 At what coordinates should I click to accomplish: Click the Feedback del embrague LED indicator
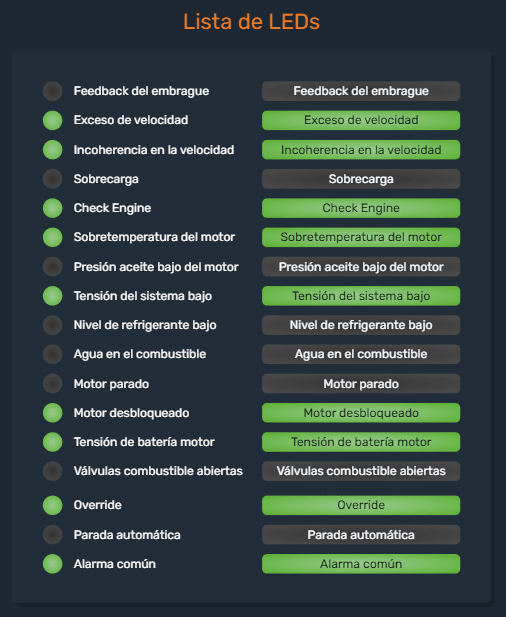pyautogui.click(x=52, y=91)
